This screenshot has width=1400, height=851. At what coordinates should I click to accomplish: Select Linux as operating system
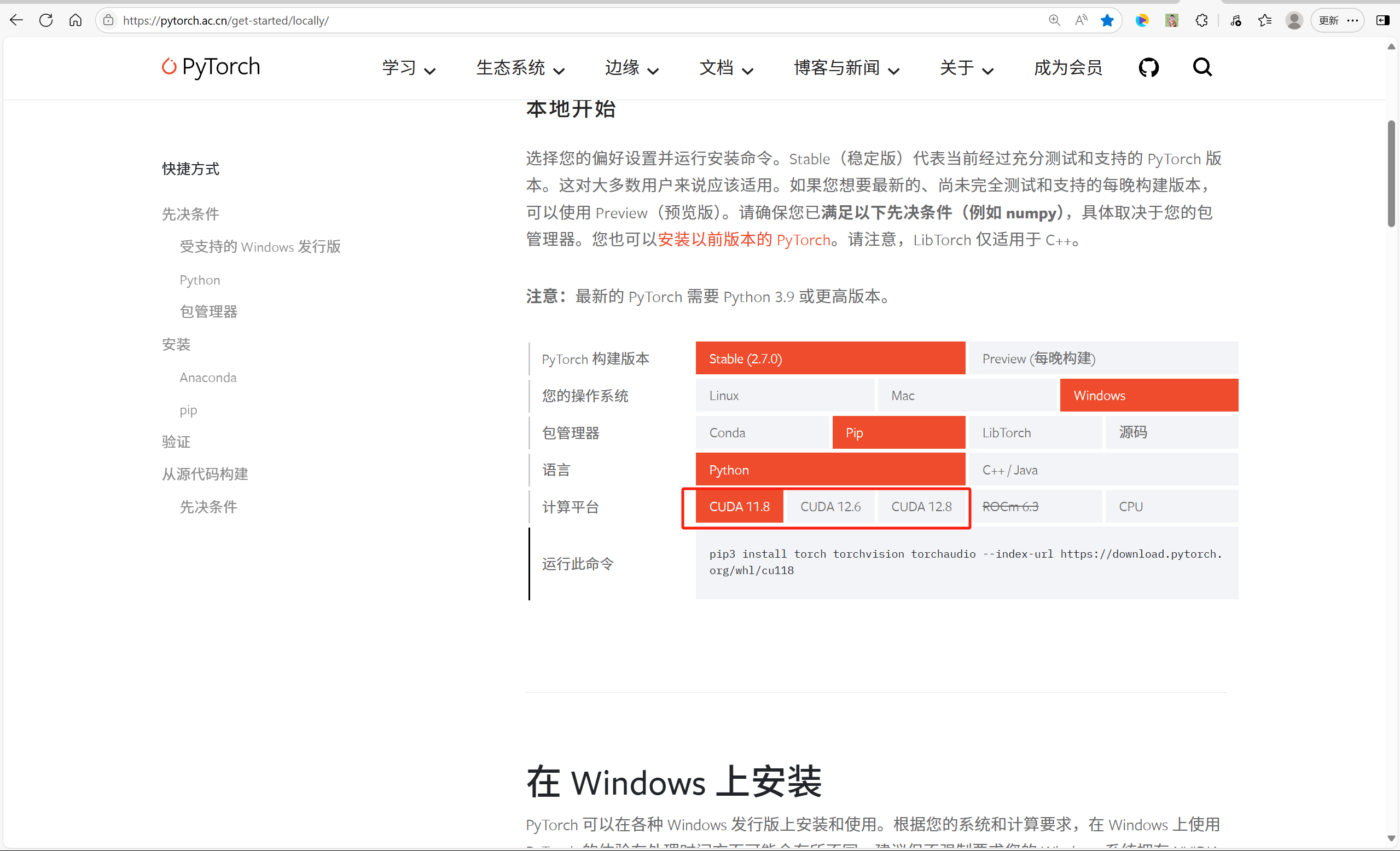pos(784,396)
